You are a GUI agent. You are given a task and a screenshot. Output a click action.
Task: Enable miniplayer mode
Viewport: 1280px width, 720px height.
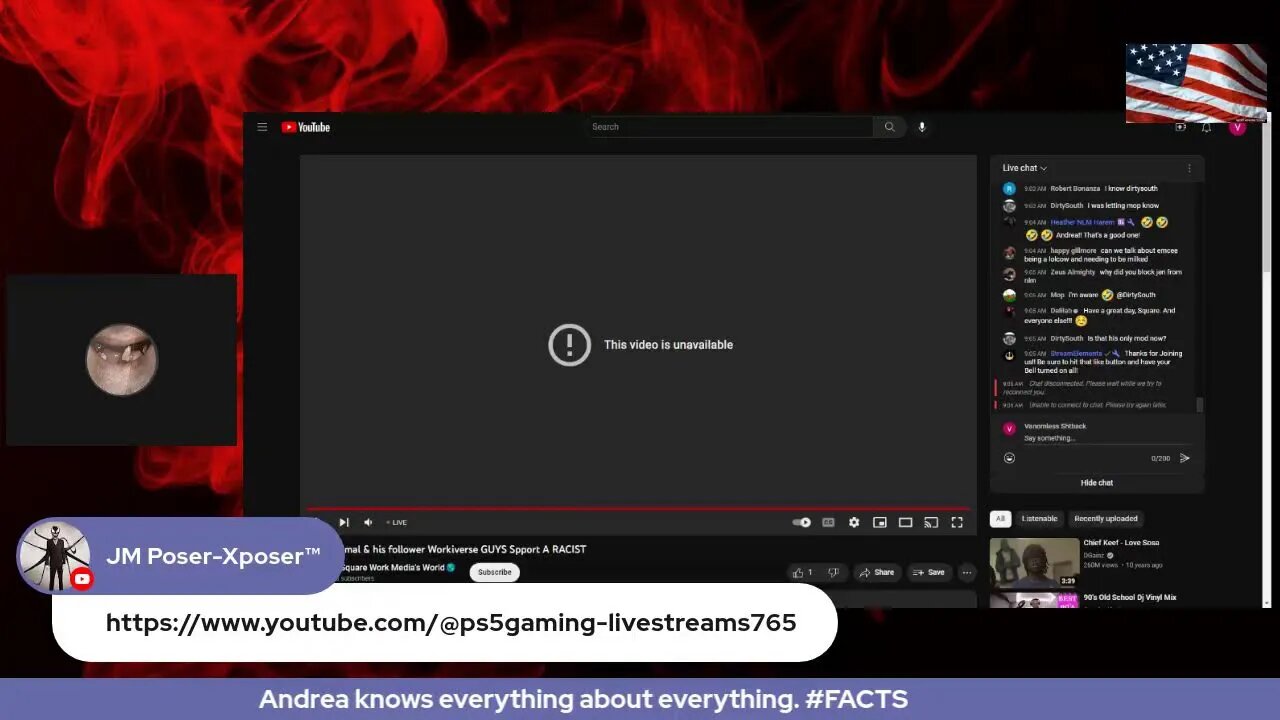pos(880,522)
